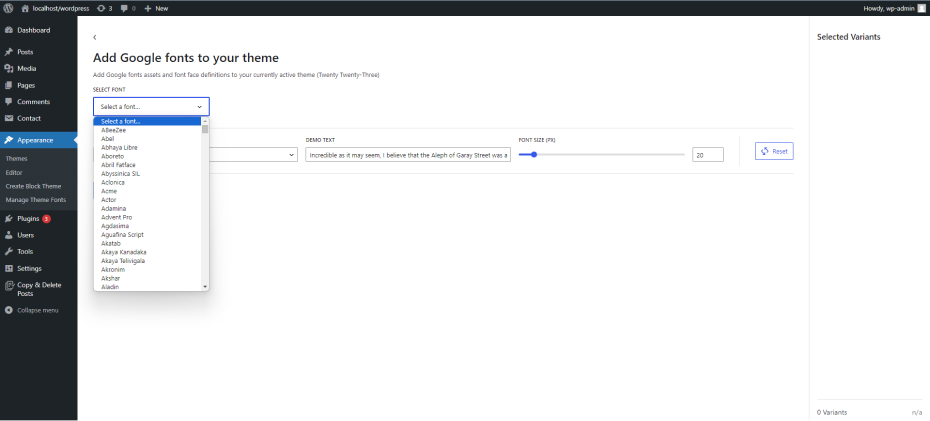Collapse the admin sidebar menu

(x=39, y=310)
